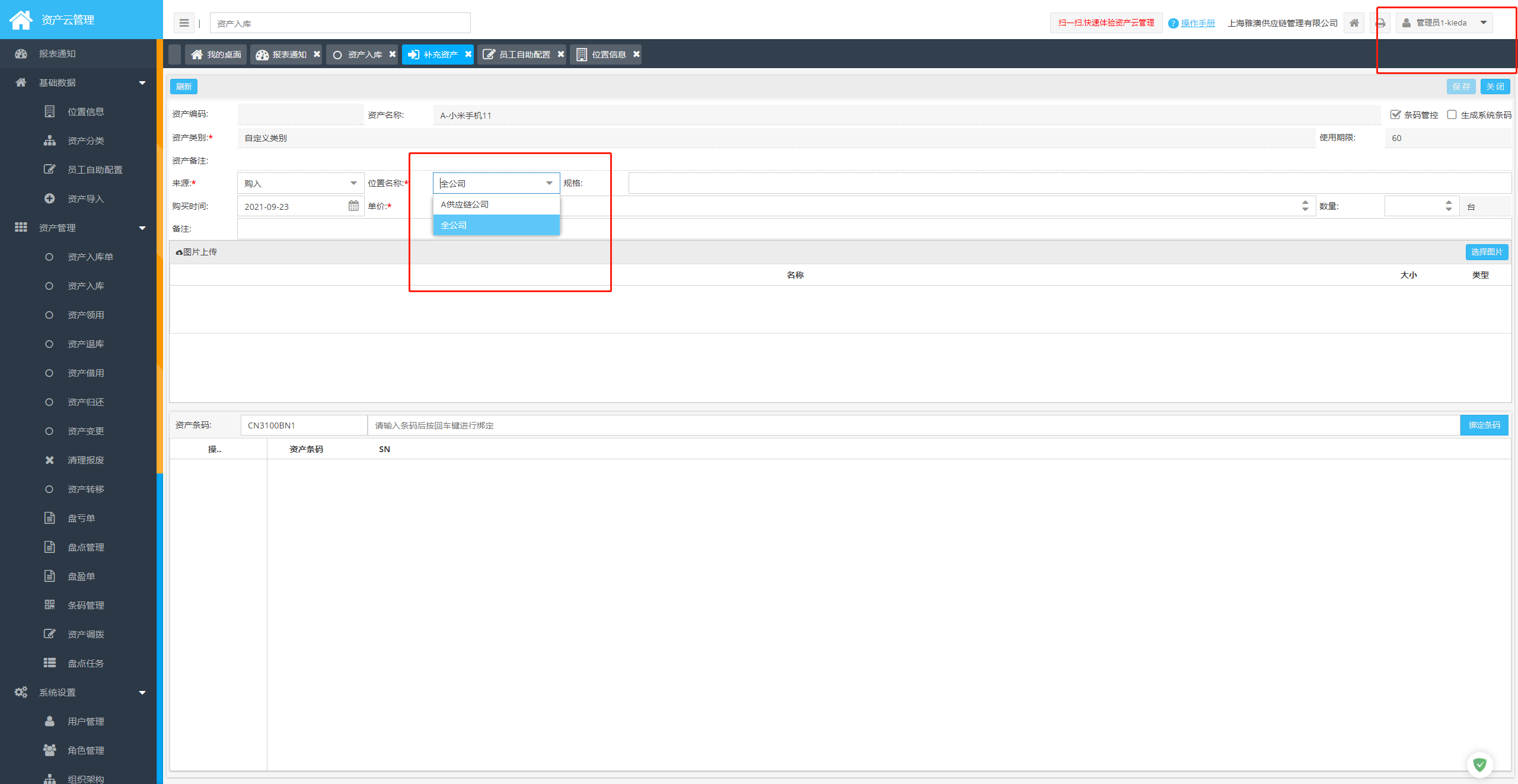1518x784 pixels.
Task: Click the 单价 spinner arrows
Action: [x=1305, y=206]
